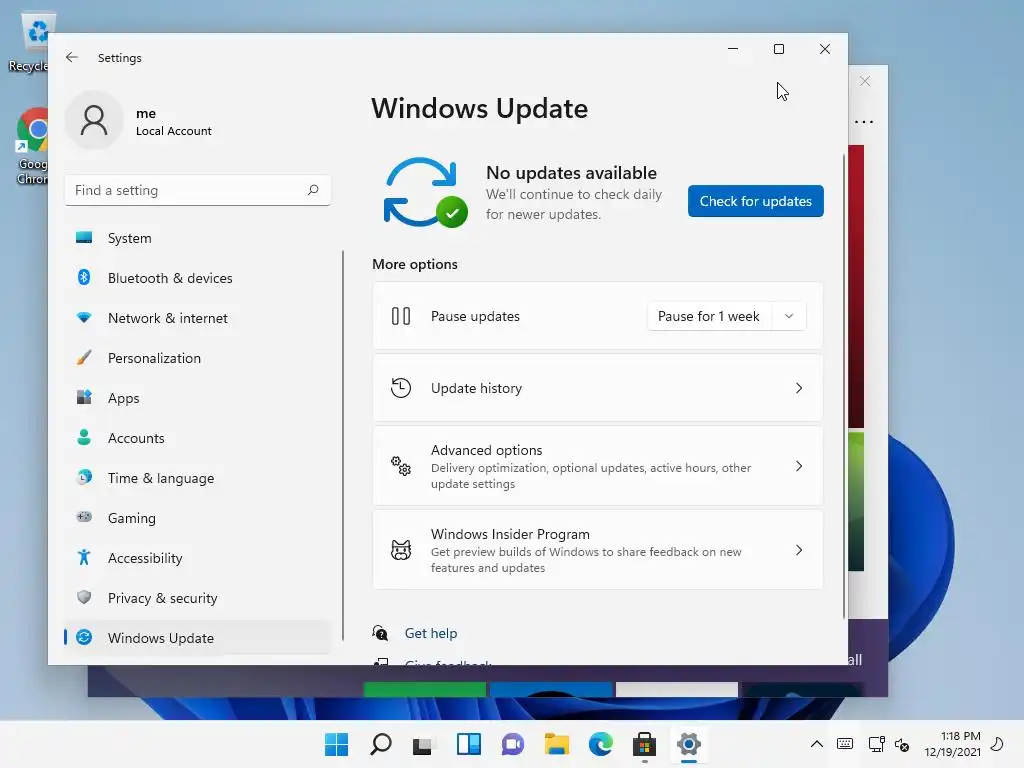Open Google Chrome desktop shortcut

coord(33,146)
